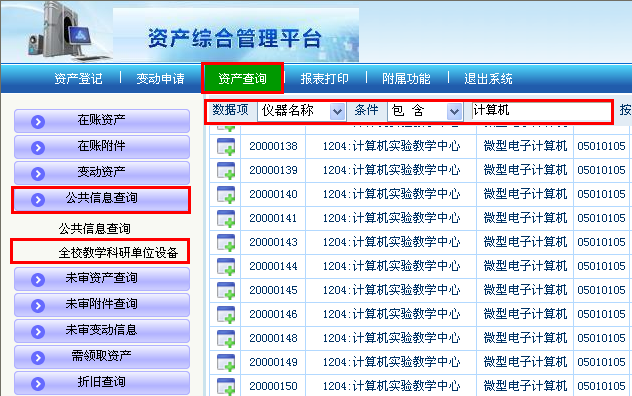Click add icon for row 20000143
Viewport: 632px width, 396px height.
(x=226, y=242)
